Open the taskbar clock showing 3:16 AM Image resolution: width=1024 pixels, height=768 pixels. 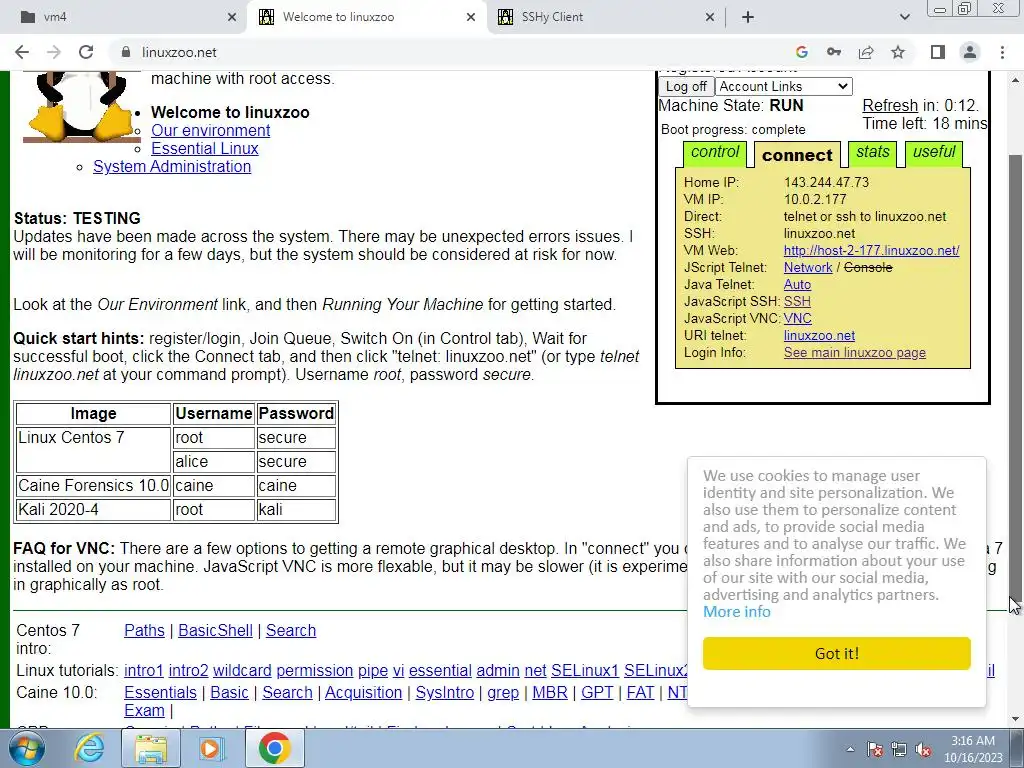(972, 749)
